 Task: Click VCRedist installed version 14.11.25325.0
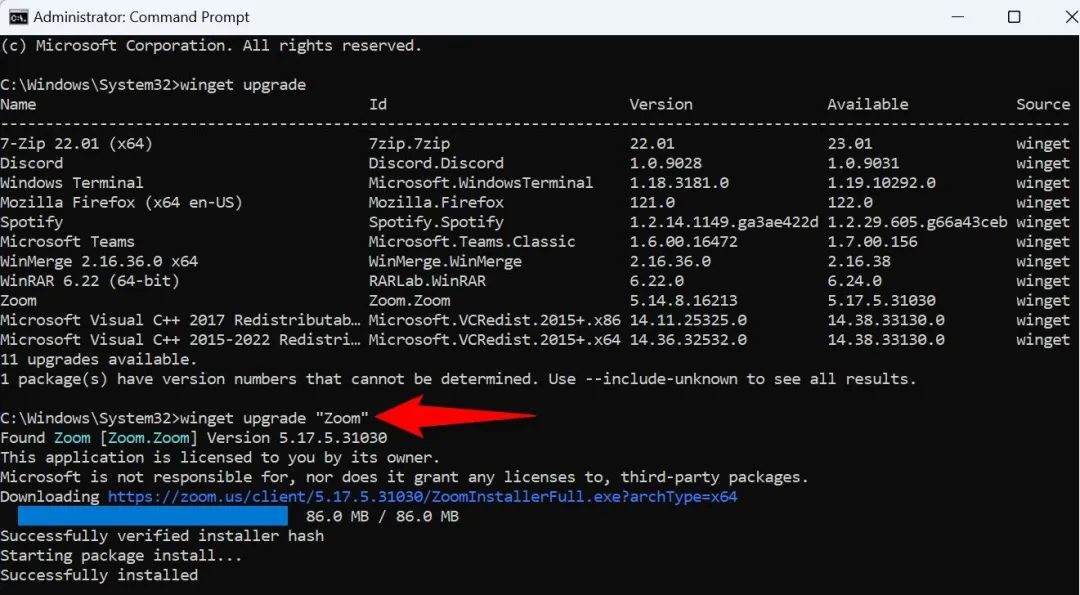point(688,320)
